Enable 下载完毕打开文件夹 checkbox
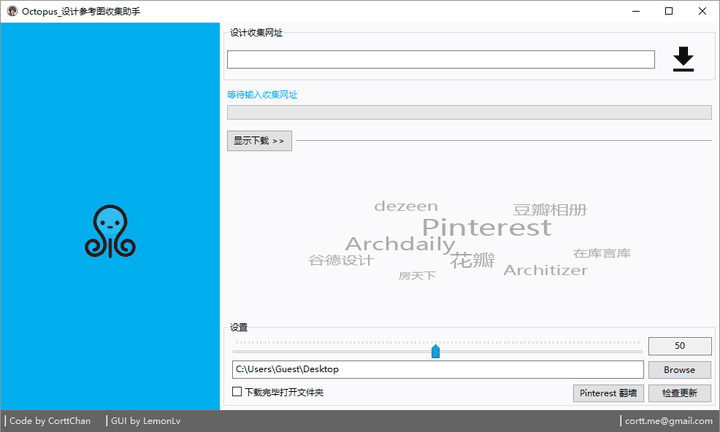Image resolution: width=720 pixels, height=432 pixels. point(237,392)
